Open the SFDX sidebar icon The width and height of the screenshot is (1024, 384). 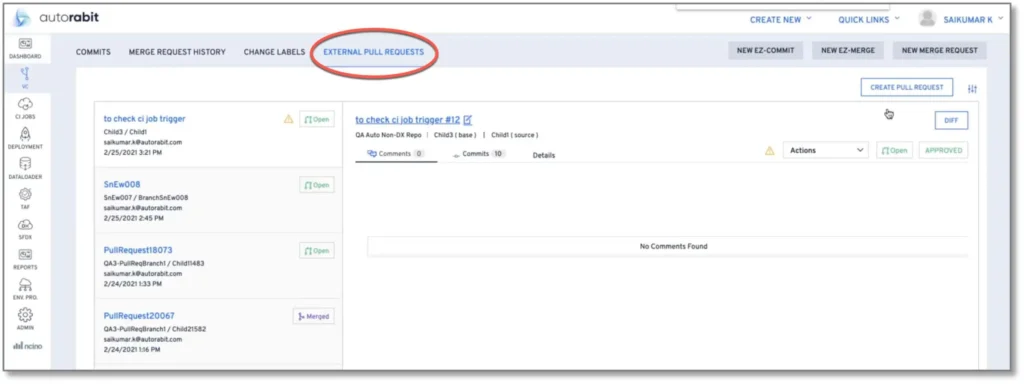coord(25,229)
